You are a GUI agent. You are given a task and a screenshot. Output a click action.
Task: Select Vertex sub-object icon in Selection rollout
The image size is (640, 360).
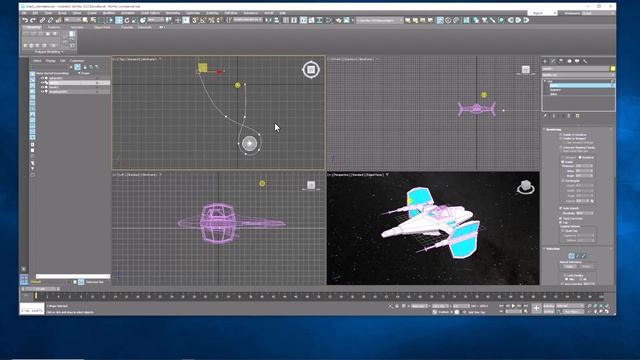[x=571, y=256]
